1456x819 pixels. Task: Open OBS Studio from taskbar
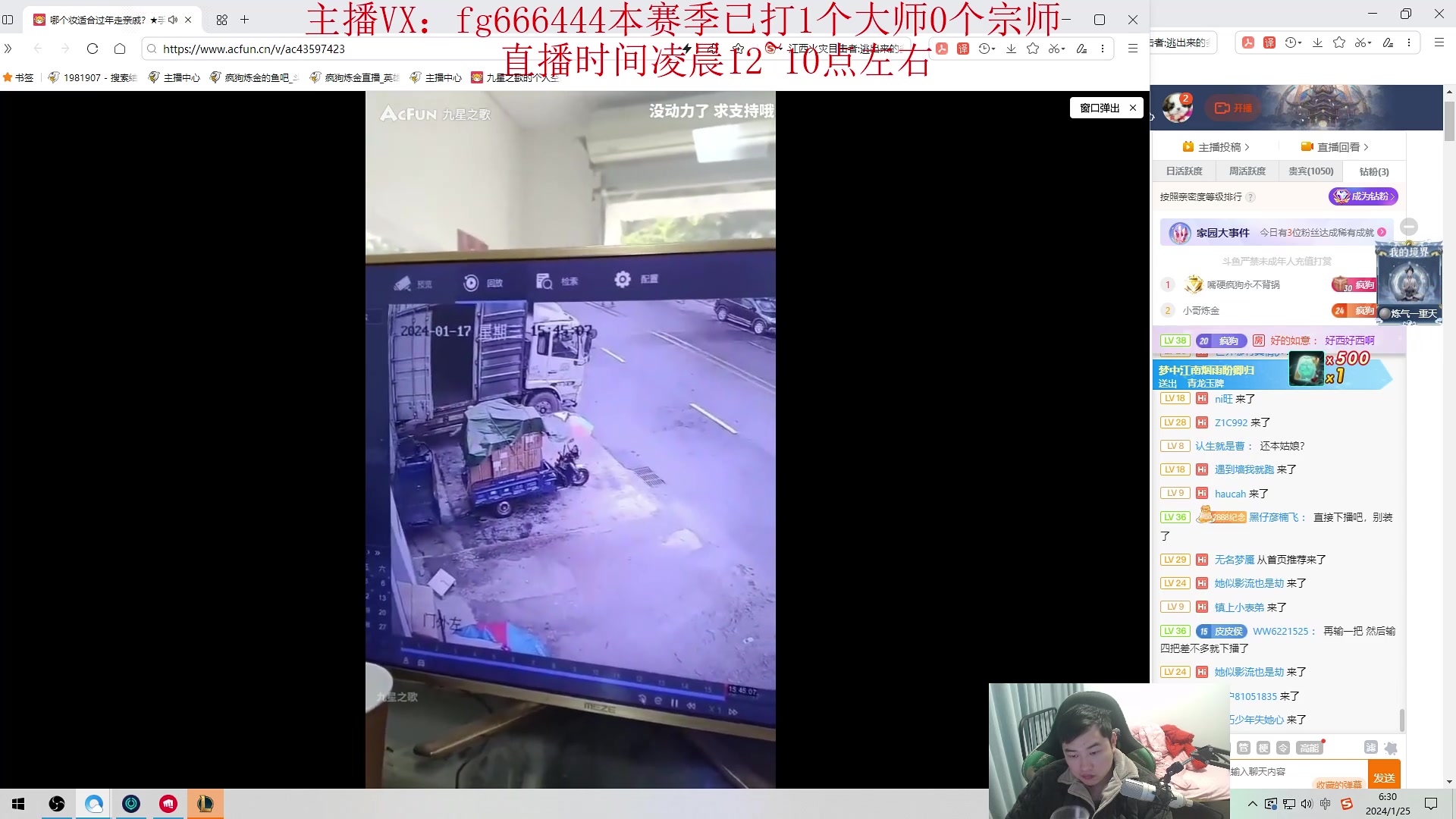(x=57, y=804)
